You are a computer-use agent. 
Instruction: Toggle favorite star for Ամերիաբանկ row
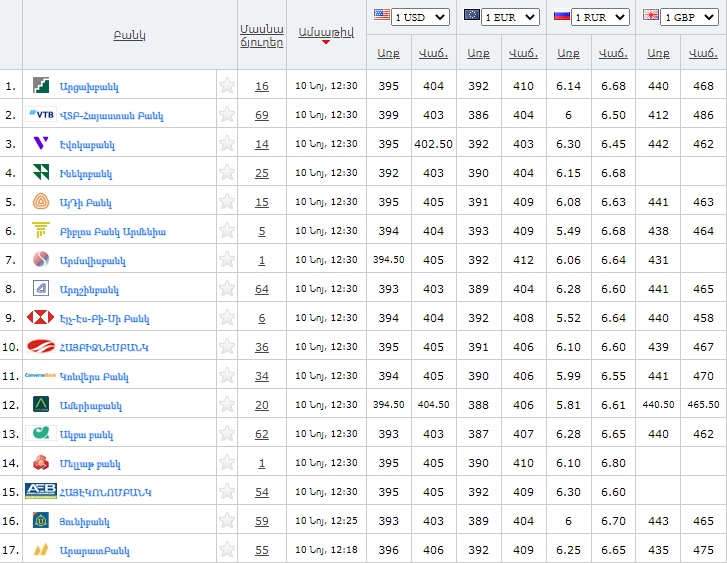click(227, 405)
